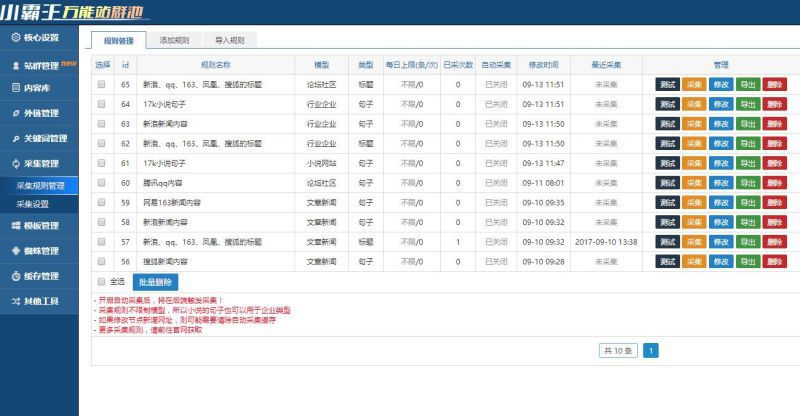Screen dimensions: 800x416
Task: Tick the checkbox for rule id 59
Action: tap(102, 202)
